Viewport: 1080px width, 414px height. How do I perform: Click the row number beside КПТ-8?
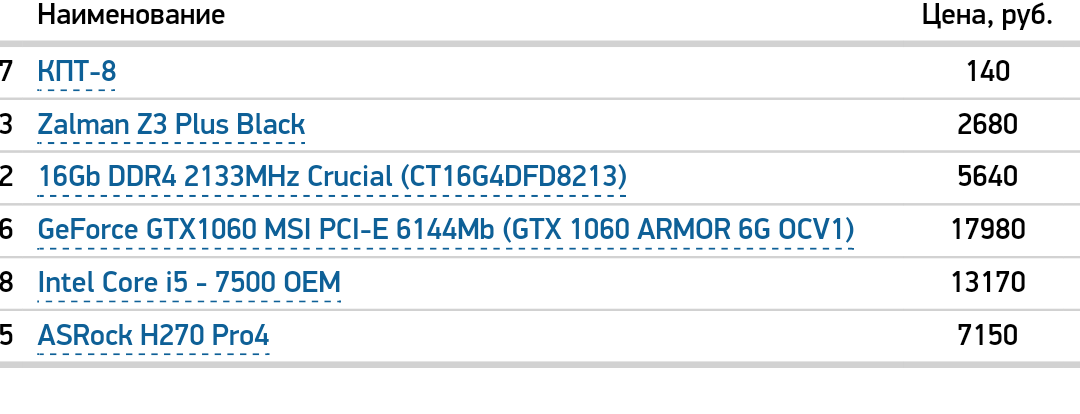pos(7,72)
